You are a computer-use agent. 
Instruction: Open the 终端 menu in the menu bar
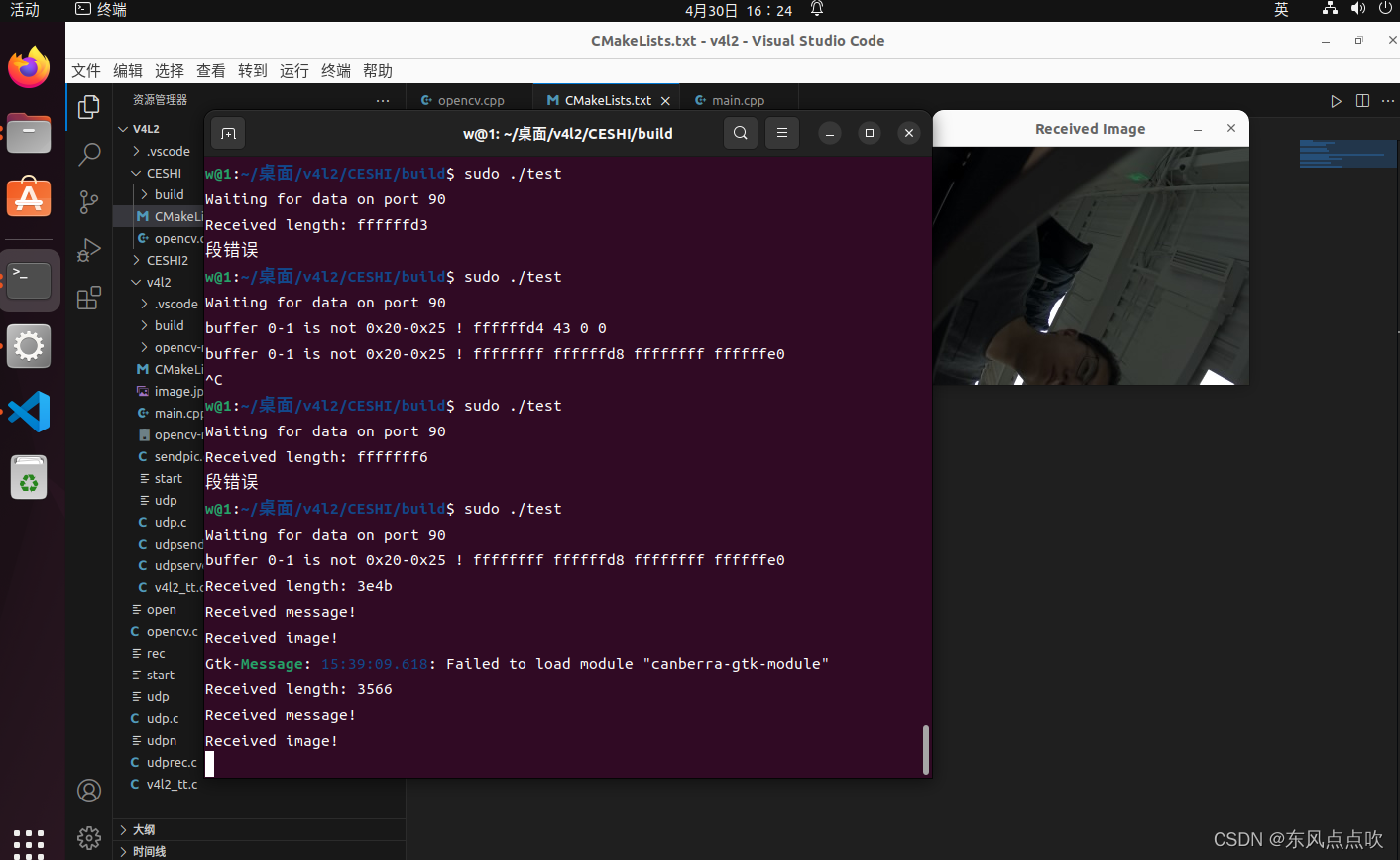(x=334, y=70)
